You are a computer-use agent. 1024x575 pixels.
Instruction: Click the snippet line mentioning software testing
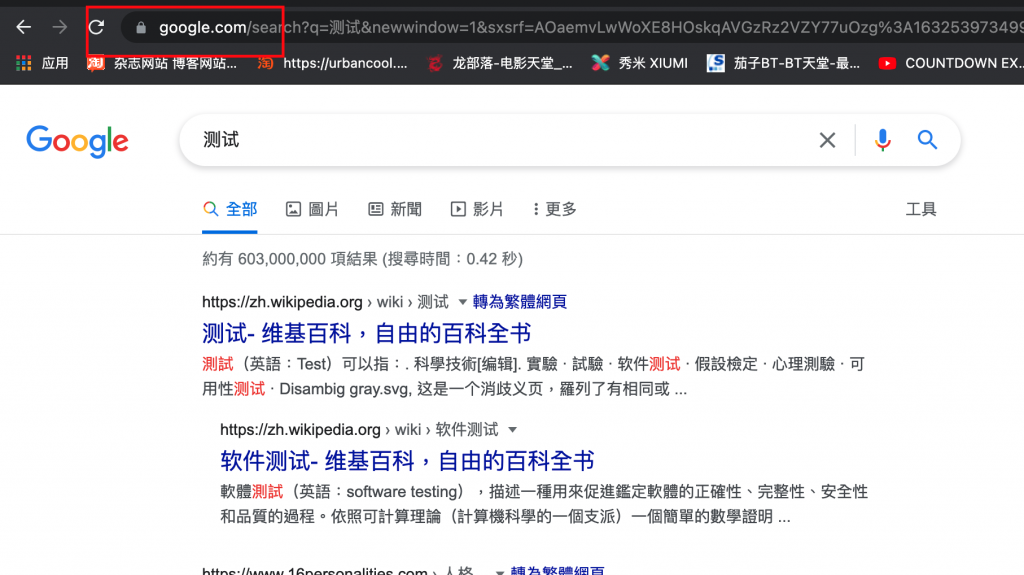pos(543,492)
